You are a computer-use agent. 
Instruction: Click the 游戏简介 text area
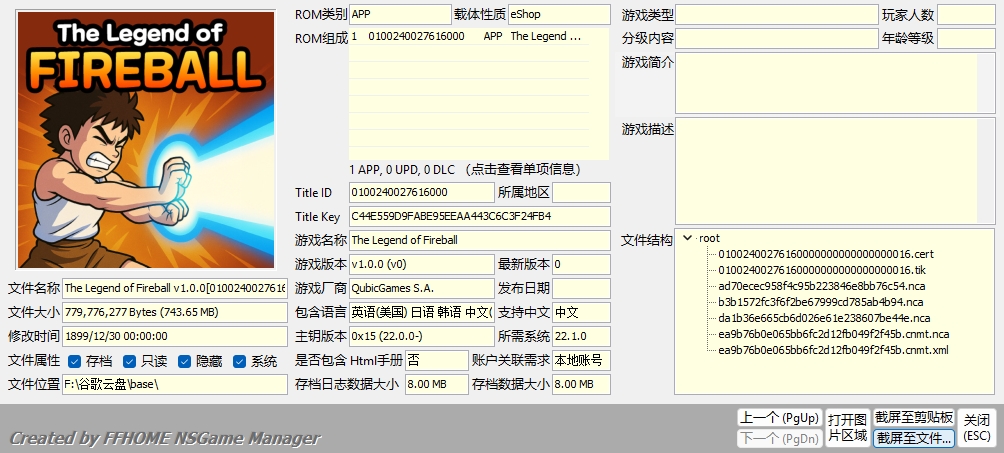pyautogui.click(x=835, y=83)
